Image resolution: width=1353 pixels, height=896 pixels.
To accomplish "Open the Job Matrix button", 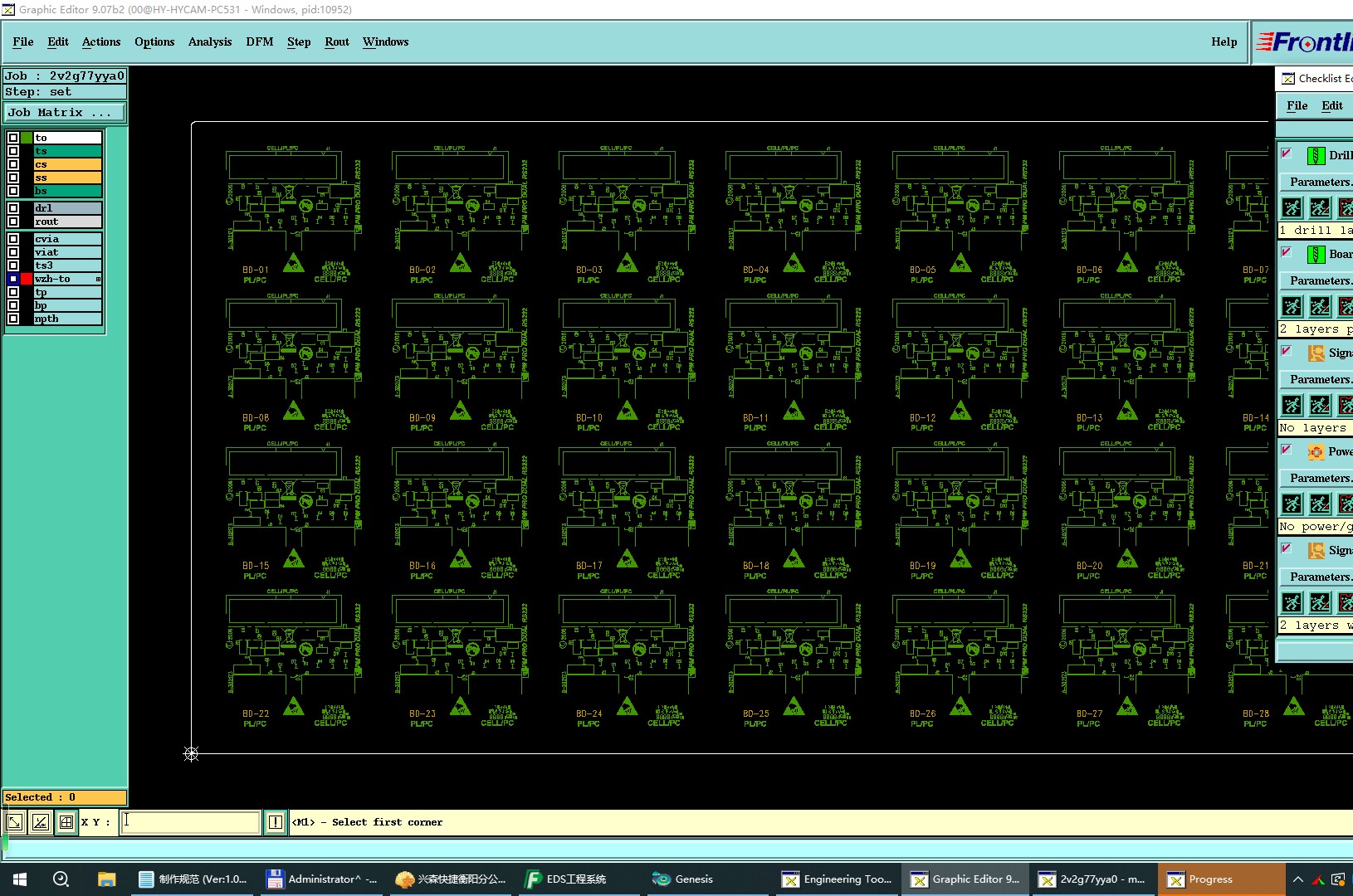I will pyautogui.click(x=65, y=112).
